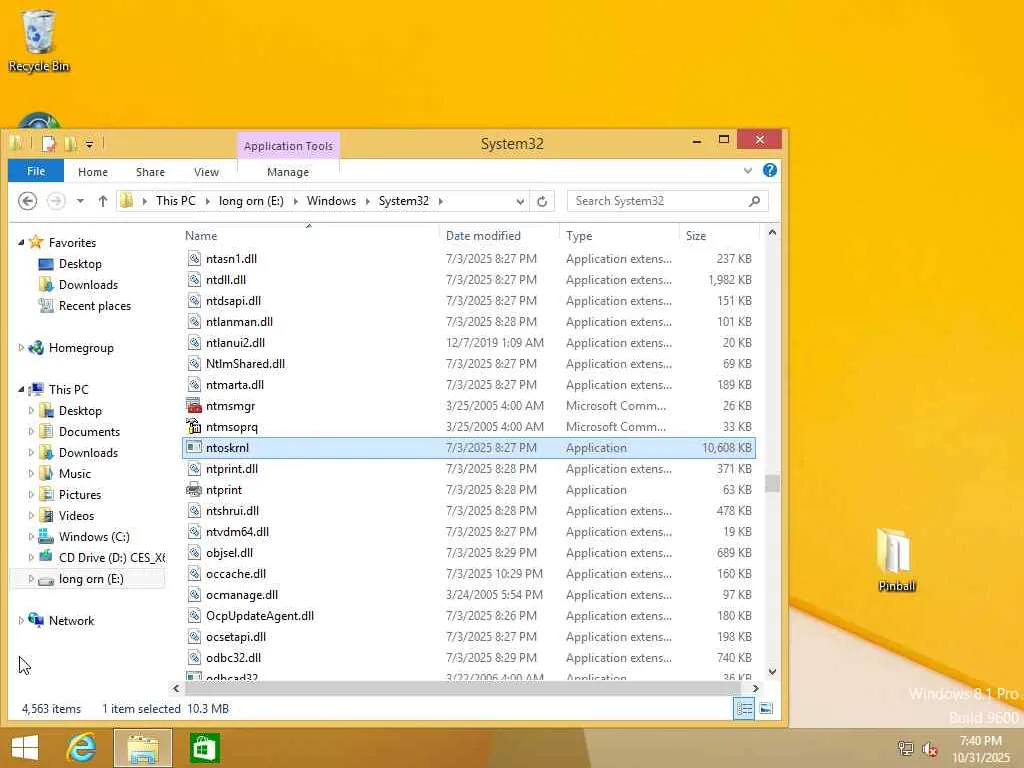Click File Explorer taskbar button

pos(143,748)
